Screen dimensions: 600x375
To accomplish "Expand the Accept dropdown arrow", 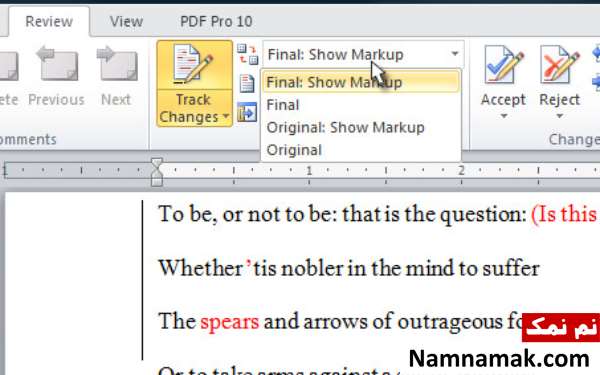I will 504,116.
